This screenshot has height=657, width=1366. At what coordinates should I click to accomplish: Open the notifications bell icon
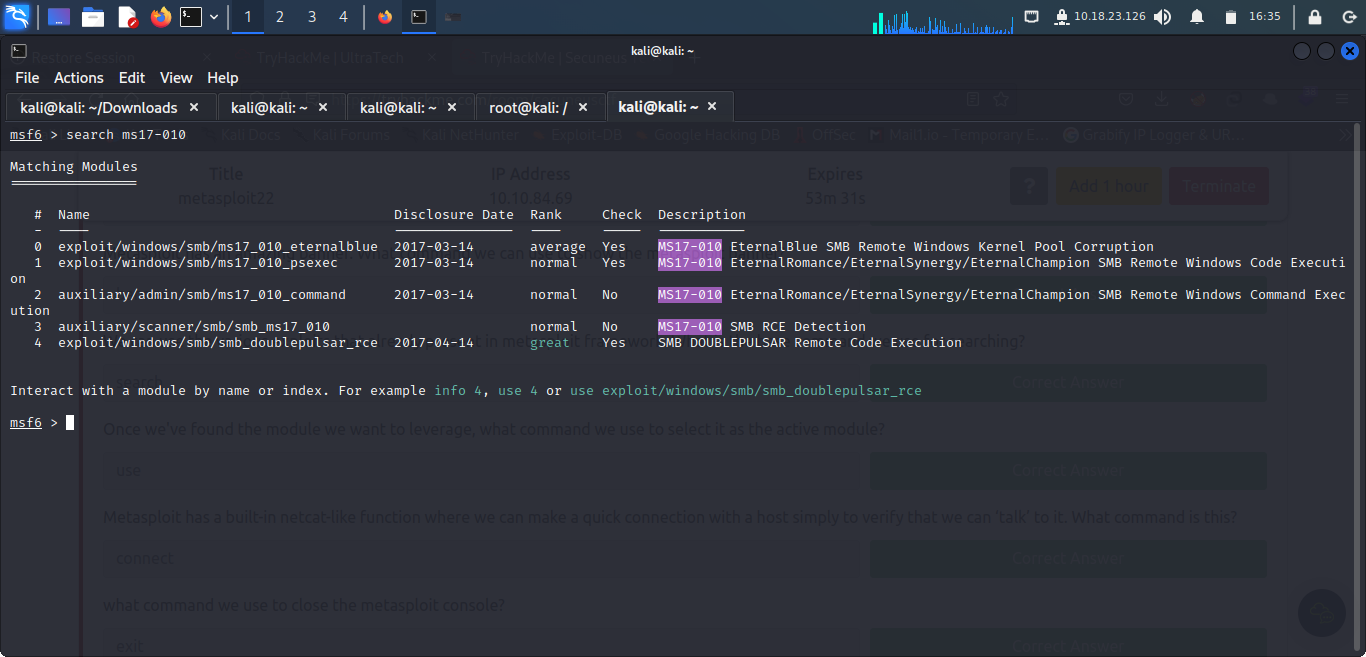point(1197,17)
